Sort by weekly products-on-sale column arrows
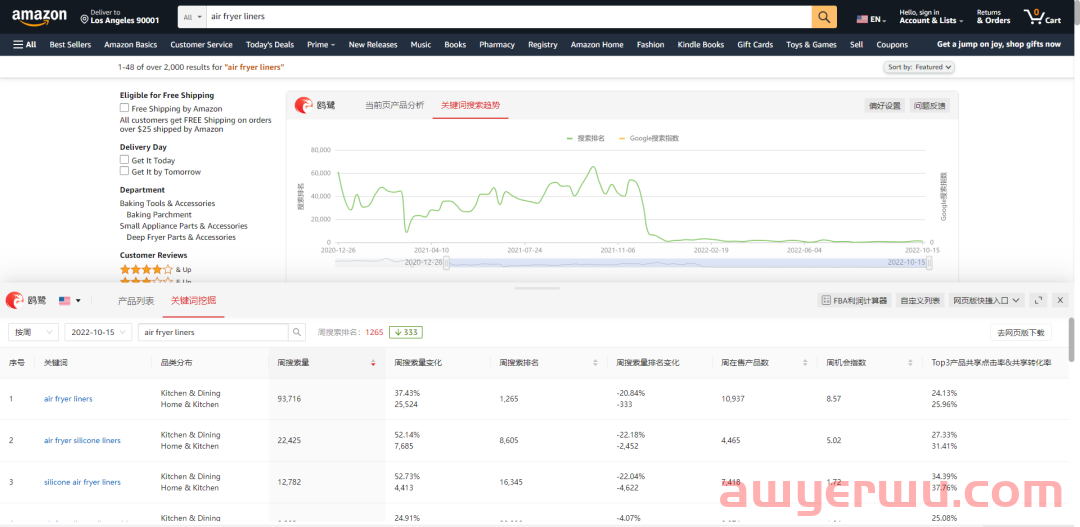The image size is (1080, 527). click(x=804, y=362)
